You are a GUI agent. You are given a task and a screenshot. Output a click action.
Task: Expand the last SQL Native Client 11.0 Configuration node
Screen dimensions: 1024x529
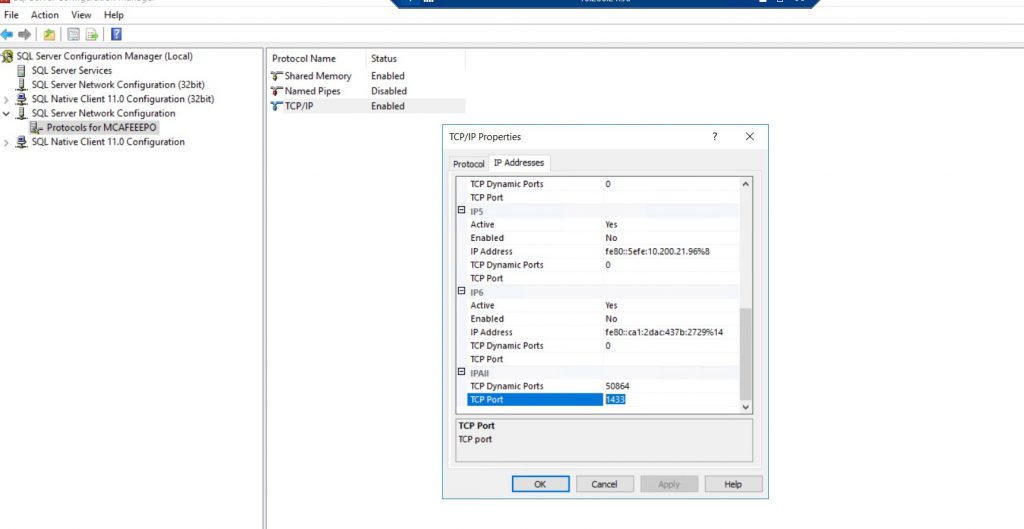click(x=7, y=142)
